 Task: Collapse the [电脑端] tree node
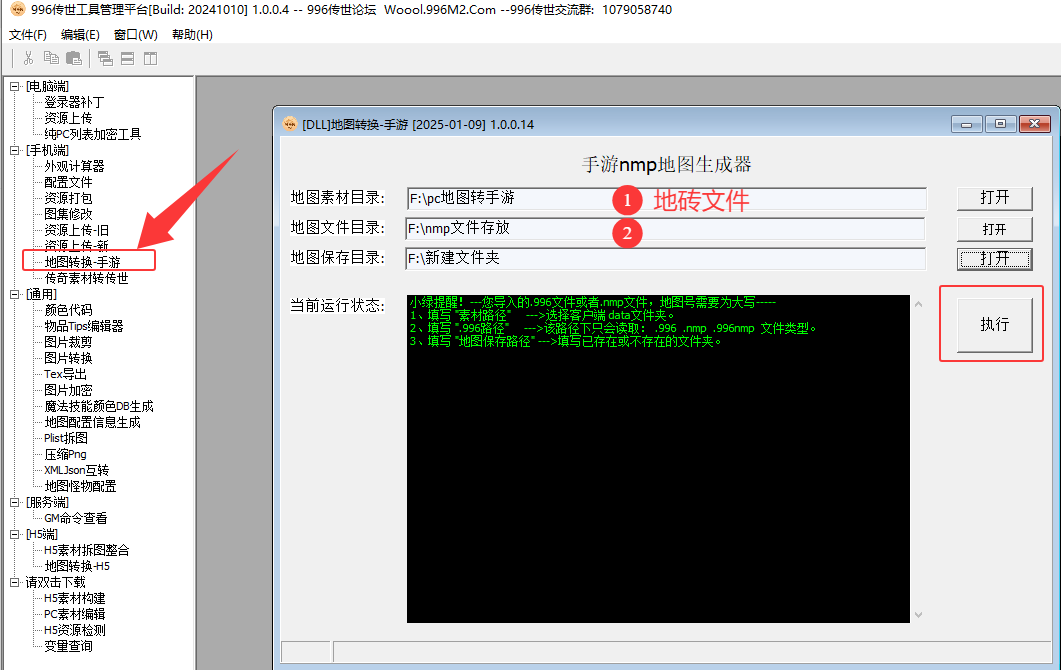coord(15,86)
